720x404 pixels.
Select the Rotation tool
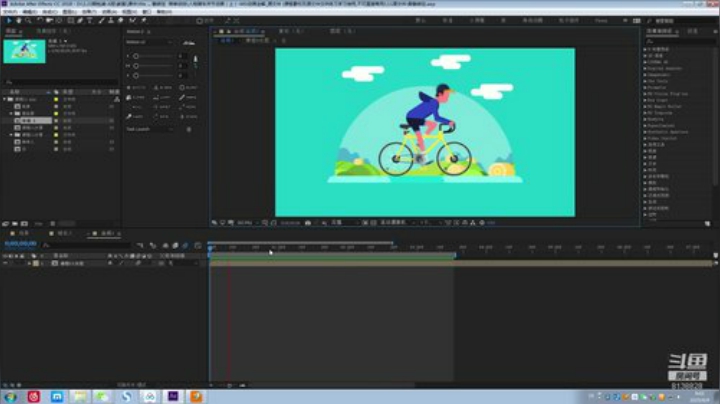tap(40, 21)
